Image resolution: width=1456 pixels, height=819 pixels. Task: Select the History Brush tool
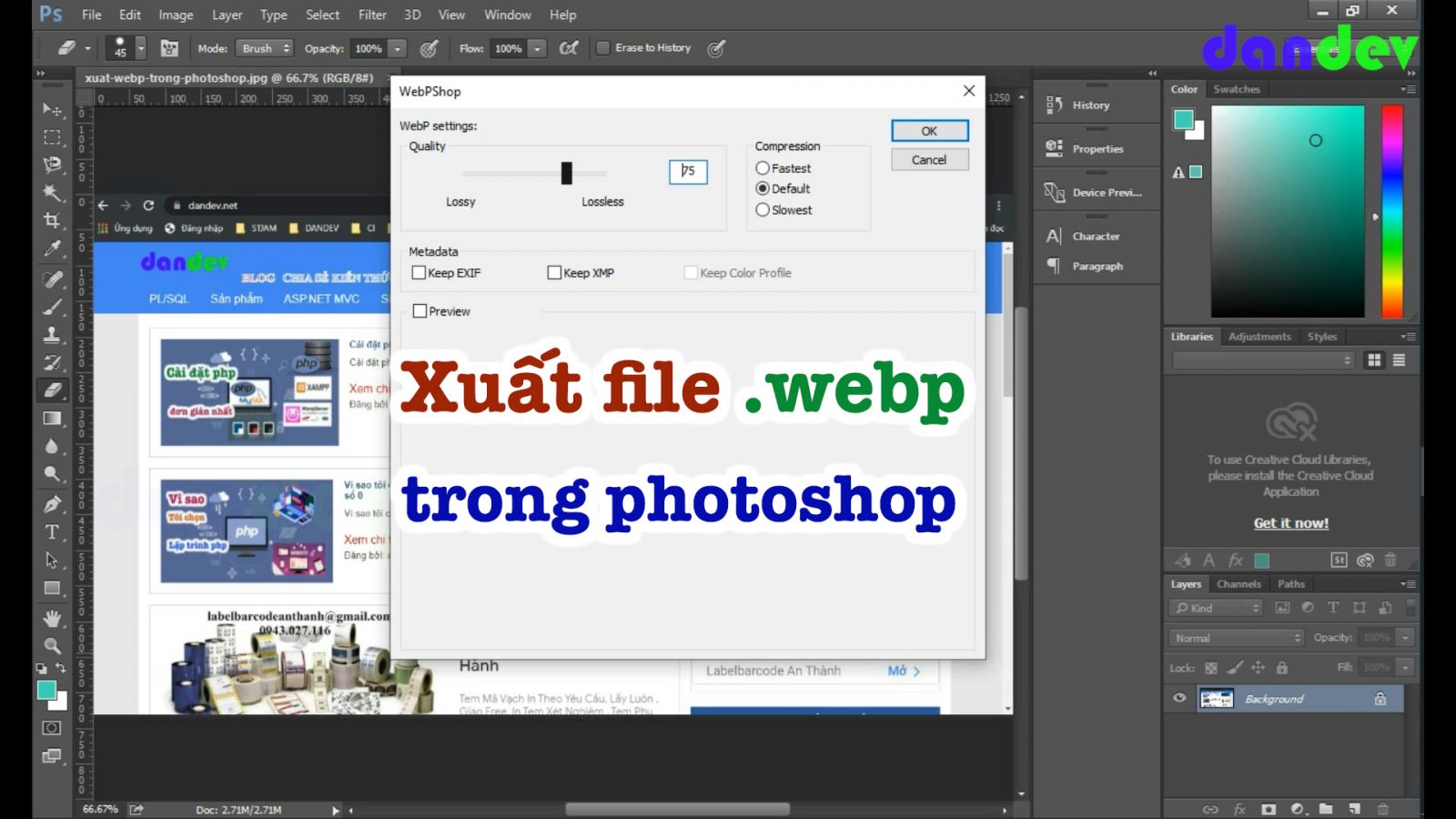(52, 362)
